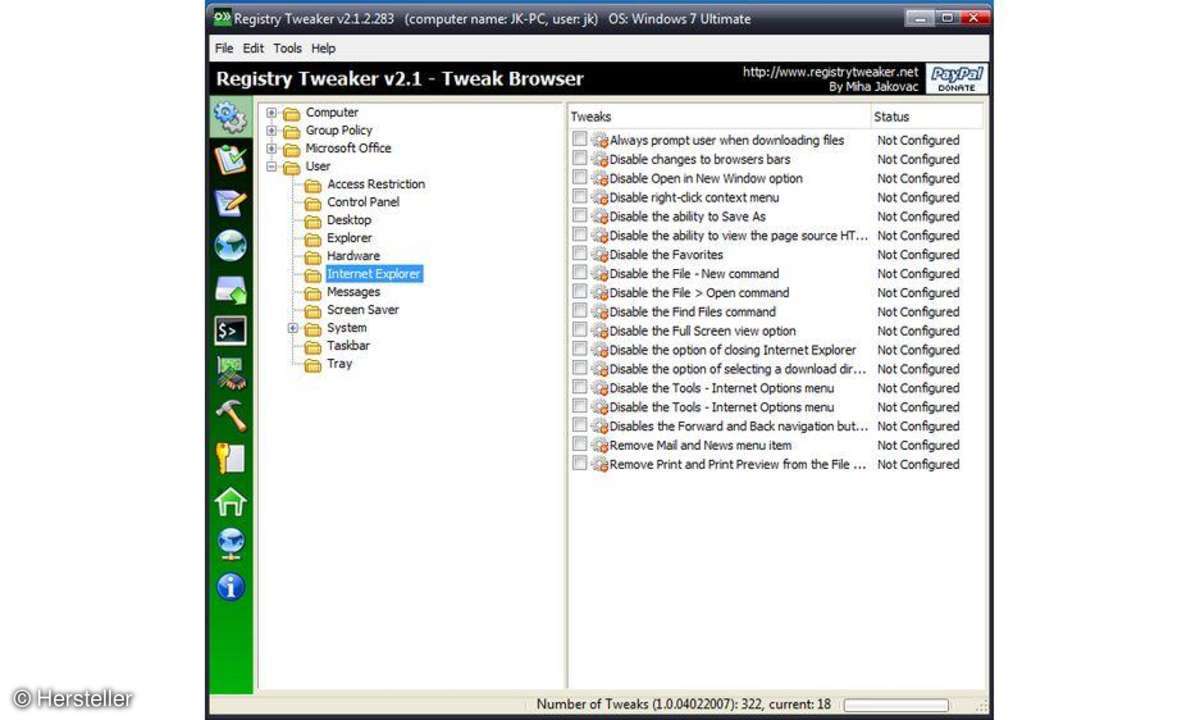Open the File menu
Viewport: 1200px width, 720px height.
[x=224, y=48]
